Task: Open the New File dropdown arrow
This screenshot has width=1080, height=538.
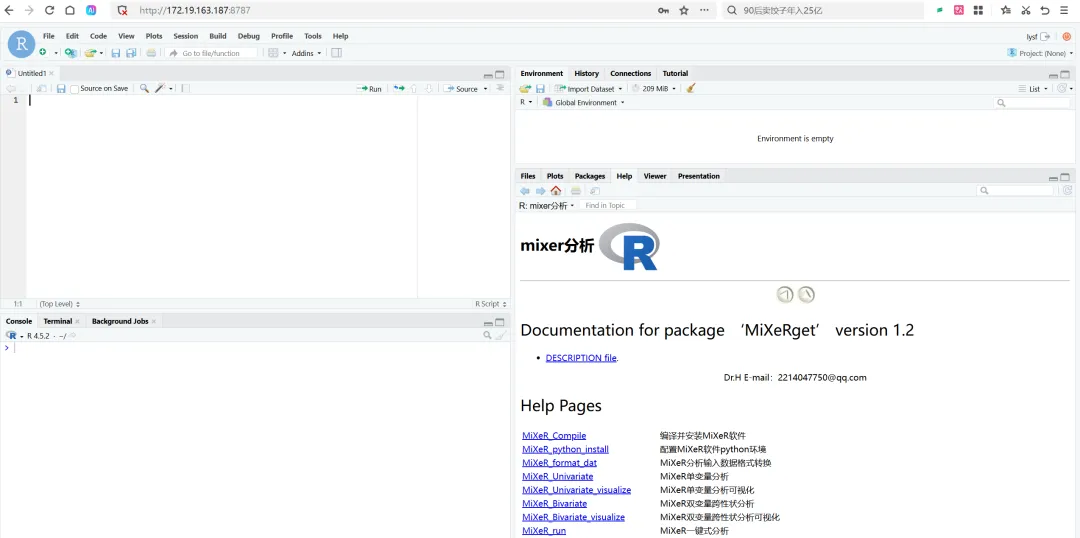Action: [x=56, y=53]
